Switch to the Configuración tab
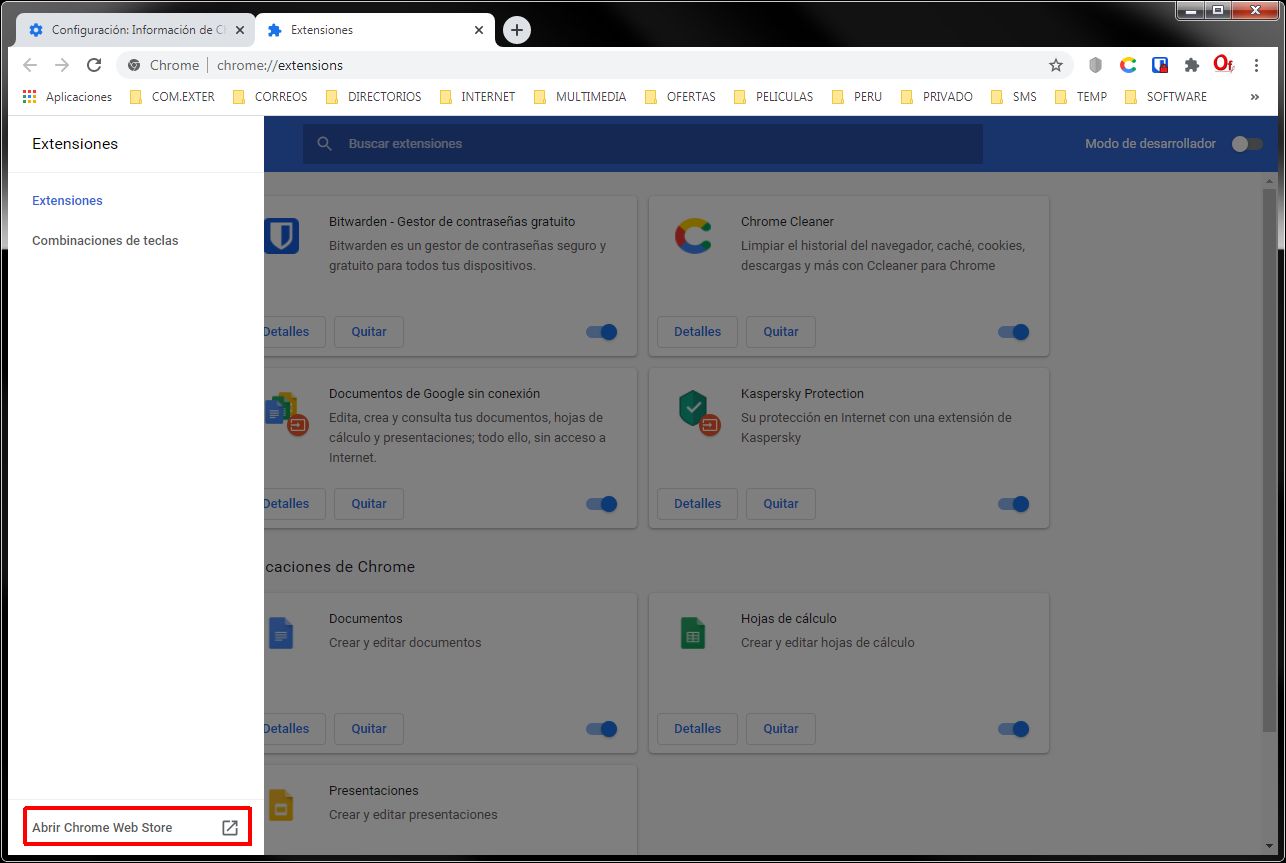The width and height of the screenshot is (1286, 863). (136, 30)
